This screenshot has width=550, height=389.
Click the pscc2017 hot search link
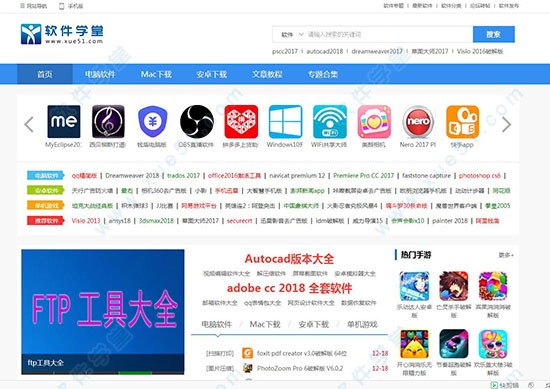(x=285, y=51)
